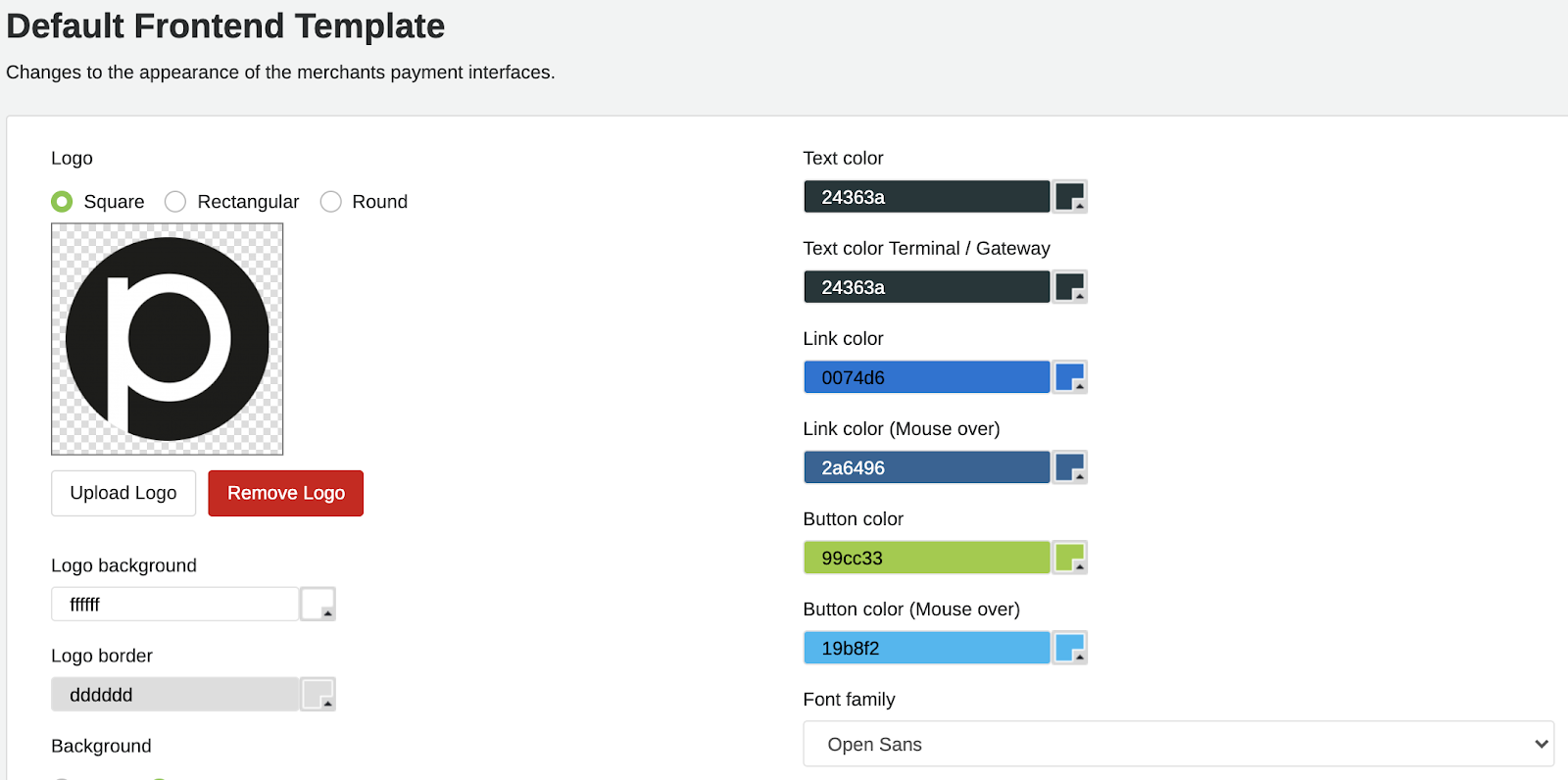Edit the Link color hex value field
Image resolution: width=1568 pixels, height=780 pixels.
[x=926, y=377]
